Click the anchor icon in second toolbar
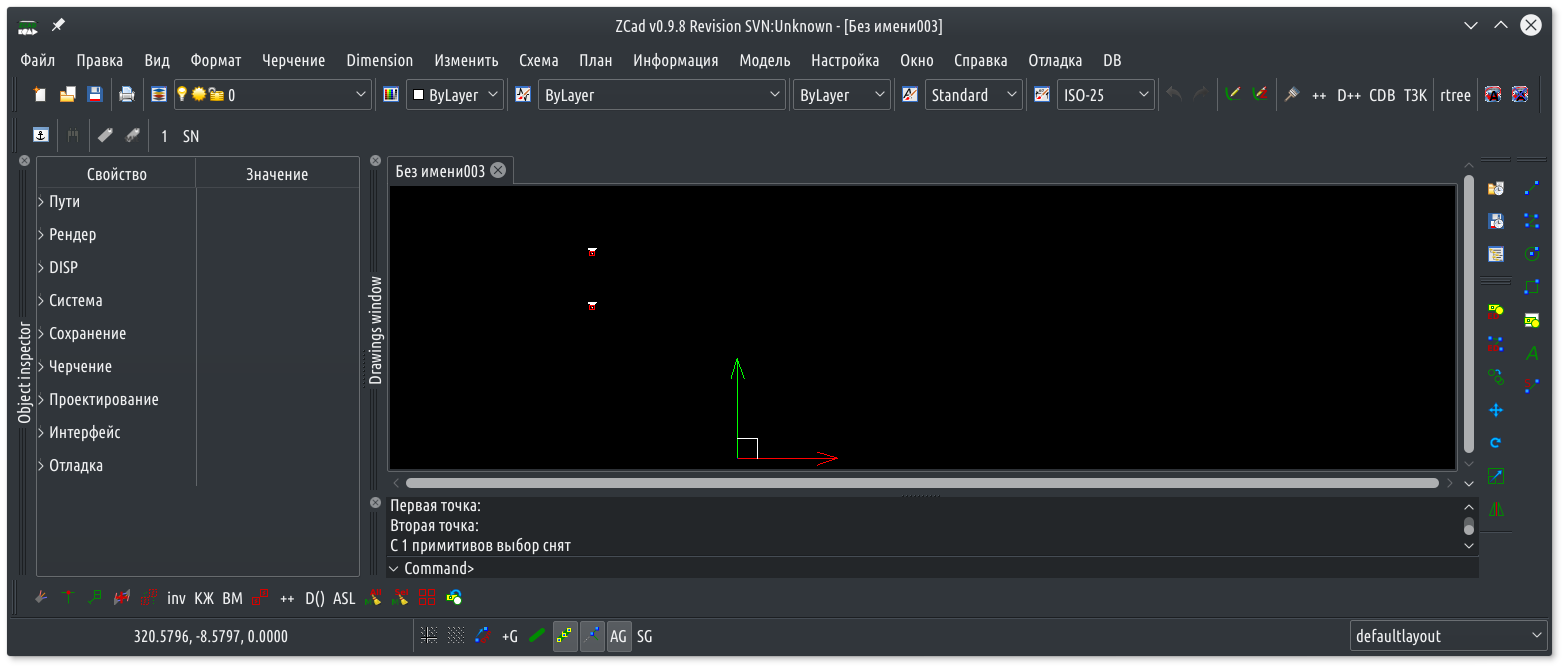 point(41,135)
